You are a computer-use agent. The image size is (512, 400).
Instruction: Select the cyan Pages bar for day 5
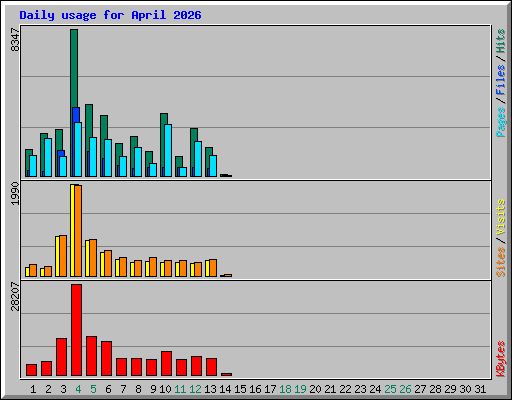coord(93,157)
